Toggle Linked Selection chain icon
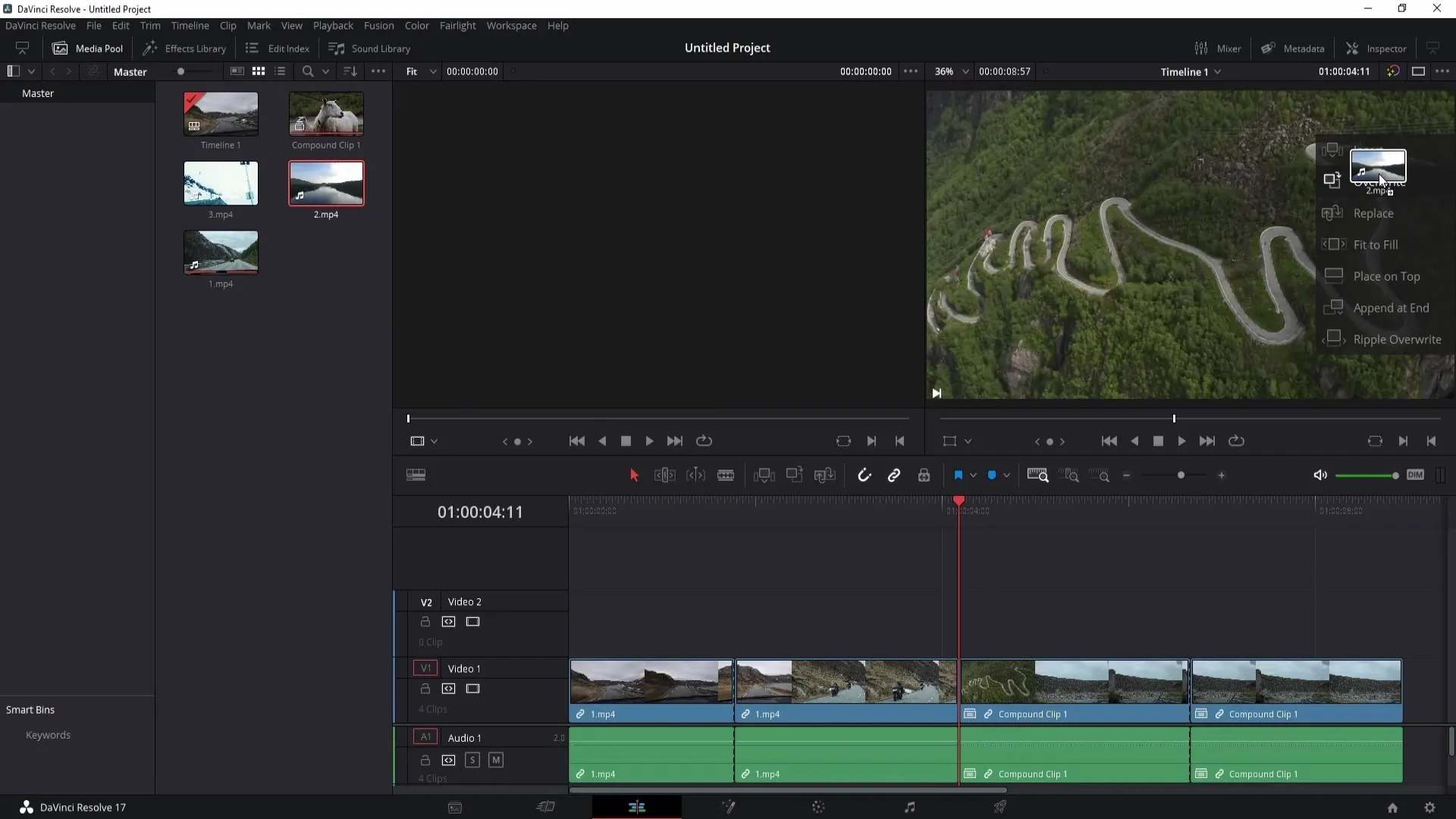1456x819 pixels. [x=894, y=475]
